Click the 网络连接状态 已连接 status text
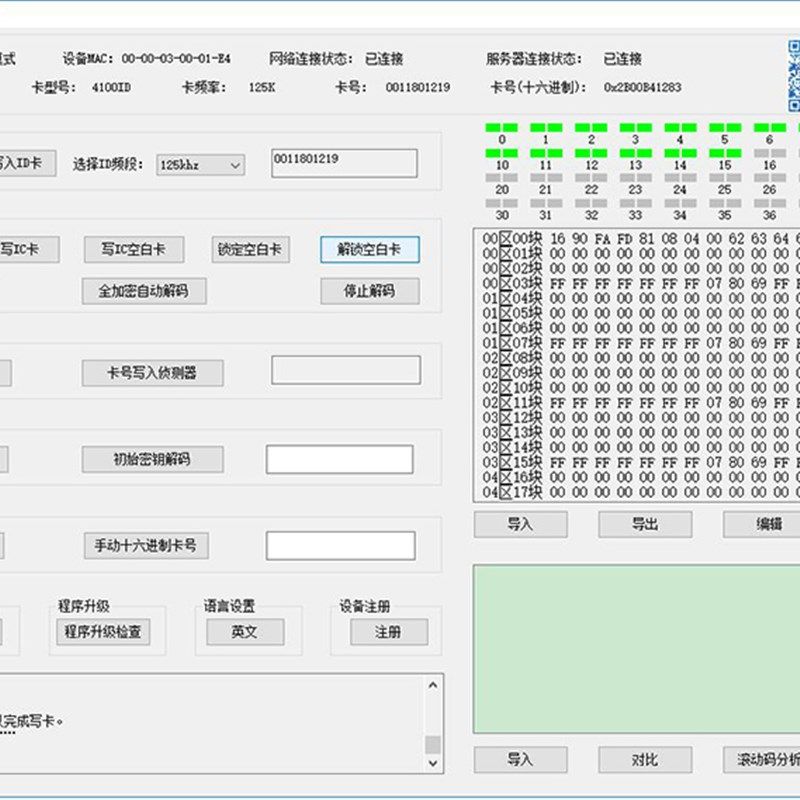The image size is (800, 800). pos(384,59)
